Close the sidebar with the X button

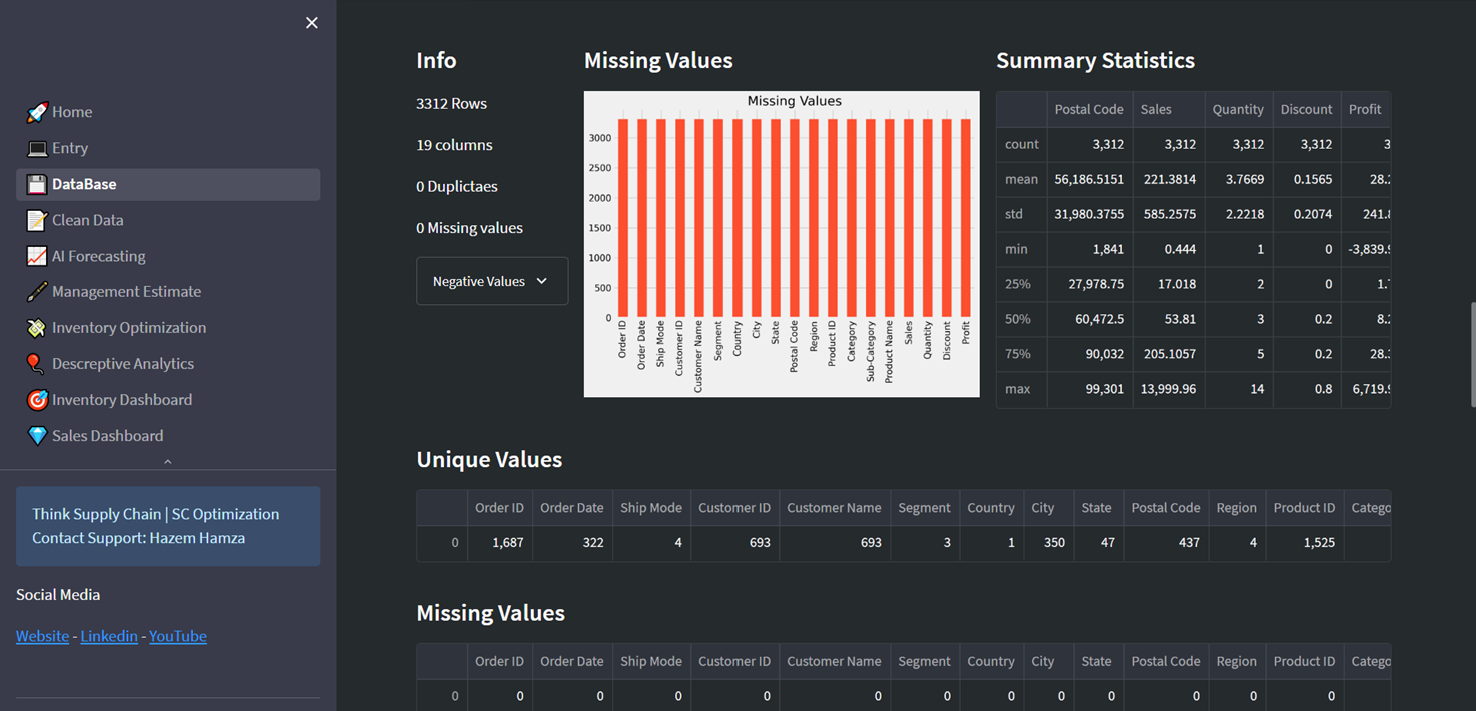click(312, 23)
